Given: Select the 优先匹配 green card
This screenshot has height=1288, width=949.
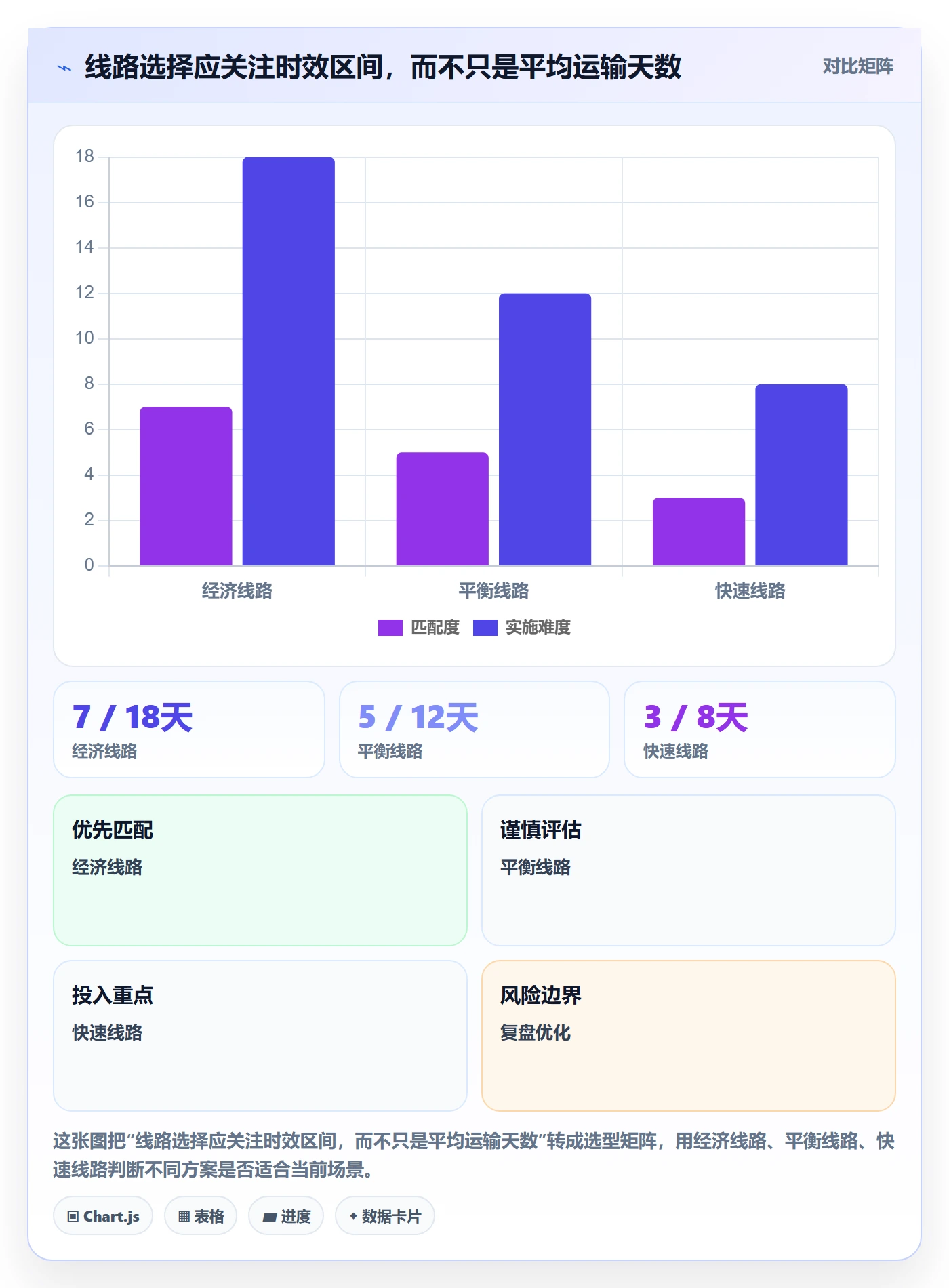Looking at the screenshot, I should 260,870.
